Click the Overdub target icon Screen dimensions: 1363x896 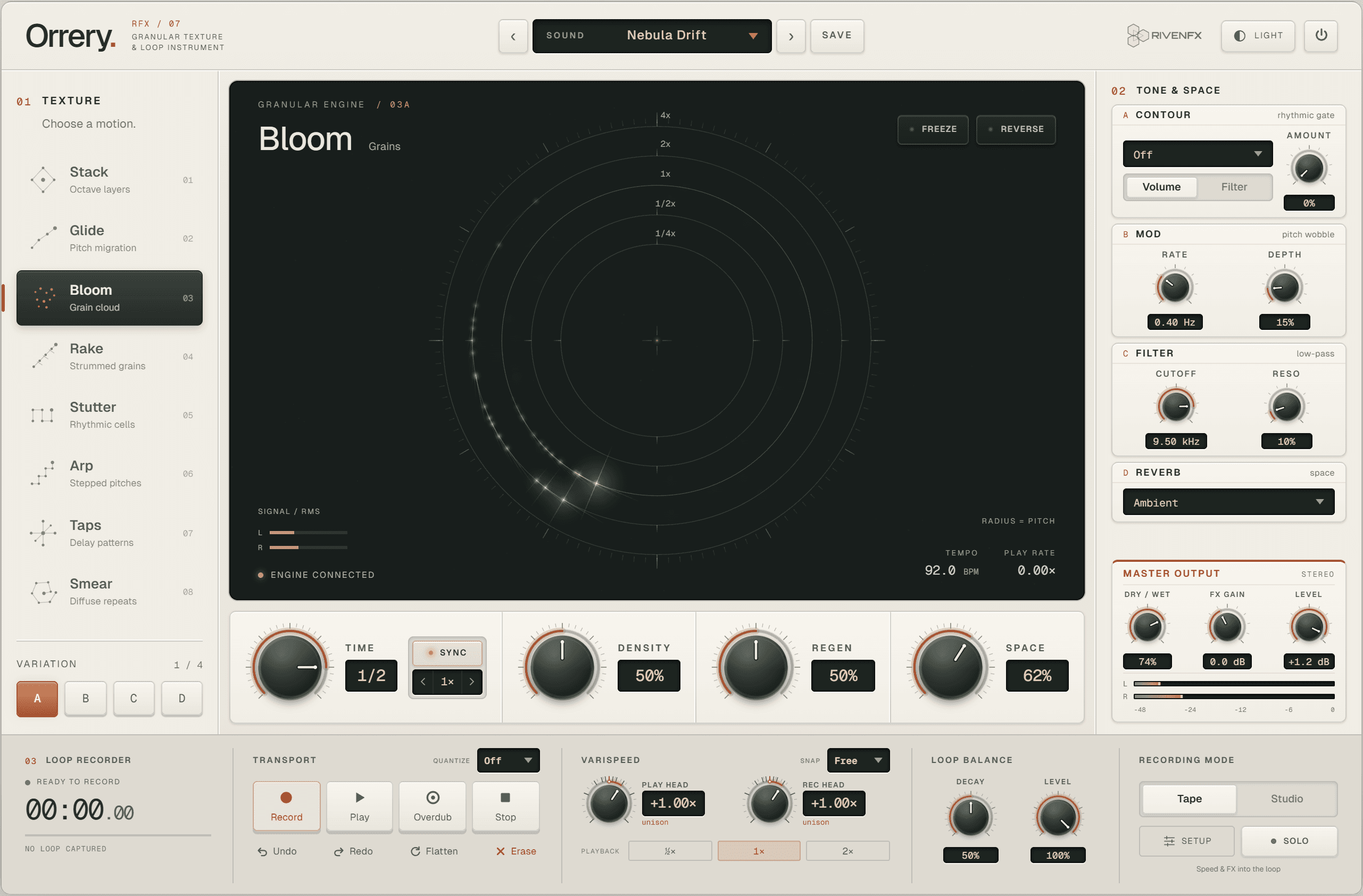433,797
